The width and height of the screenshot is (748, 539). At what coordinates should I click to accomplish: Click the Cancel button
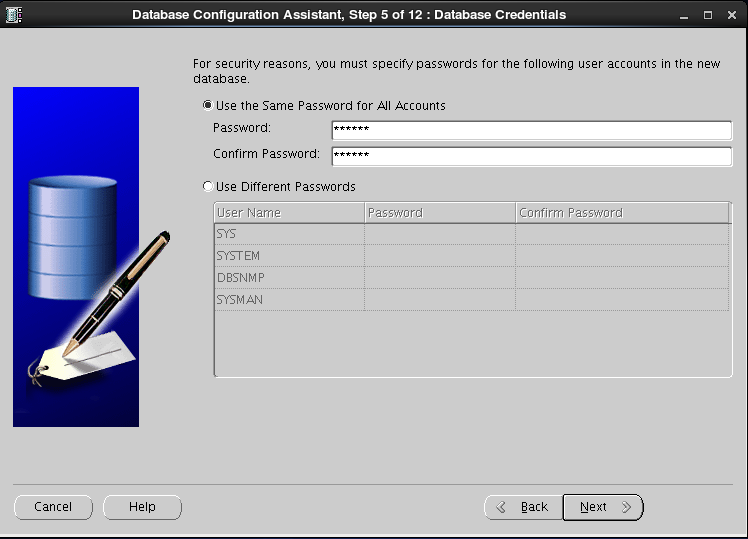click(53, 507)
